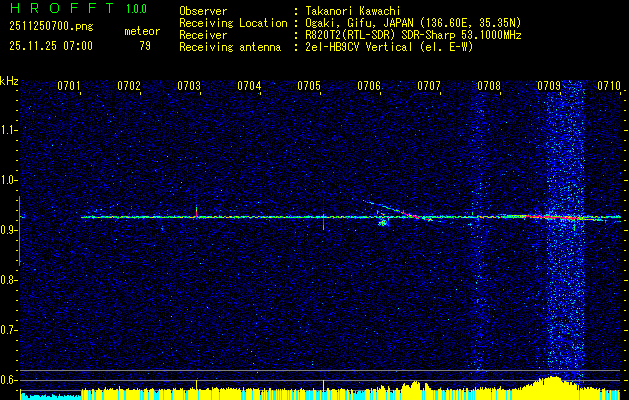This screenshot has height=400, width=629.
Task: Click the Receiver label
Action: coord(203,35)
